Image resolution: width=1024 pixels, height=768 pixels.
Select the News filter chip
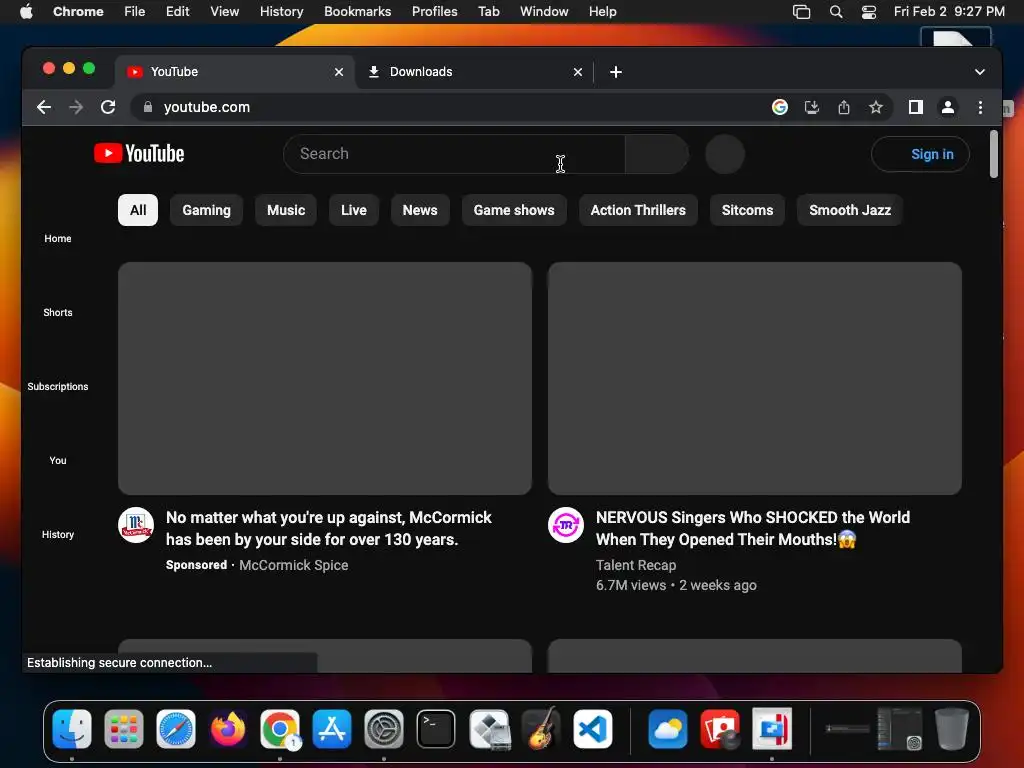tap(420, 210)
